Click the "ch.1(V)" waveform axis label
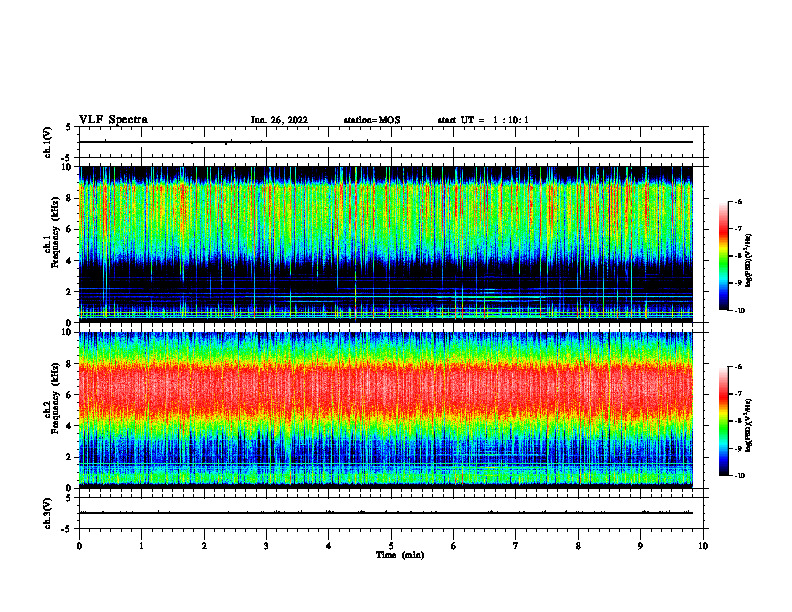 [x=48, y=142]
